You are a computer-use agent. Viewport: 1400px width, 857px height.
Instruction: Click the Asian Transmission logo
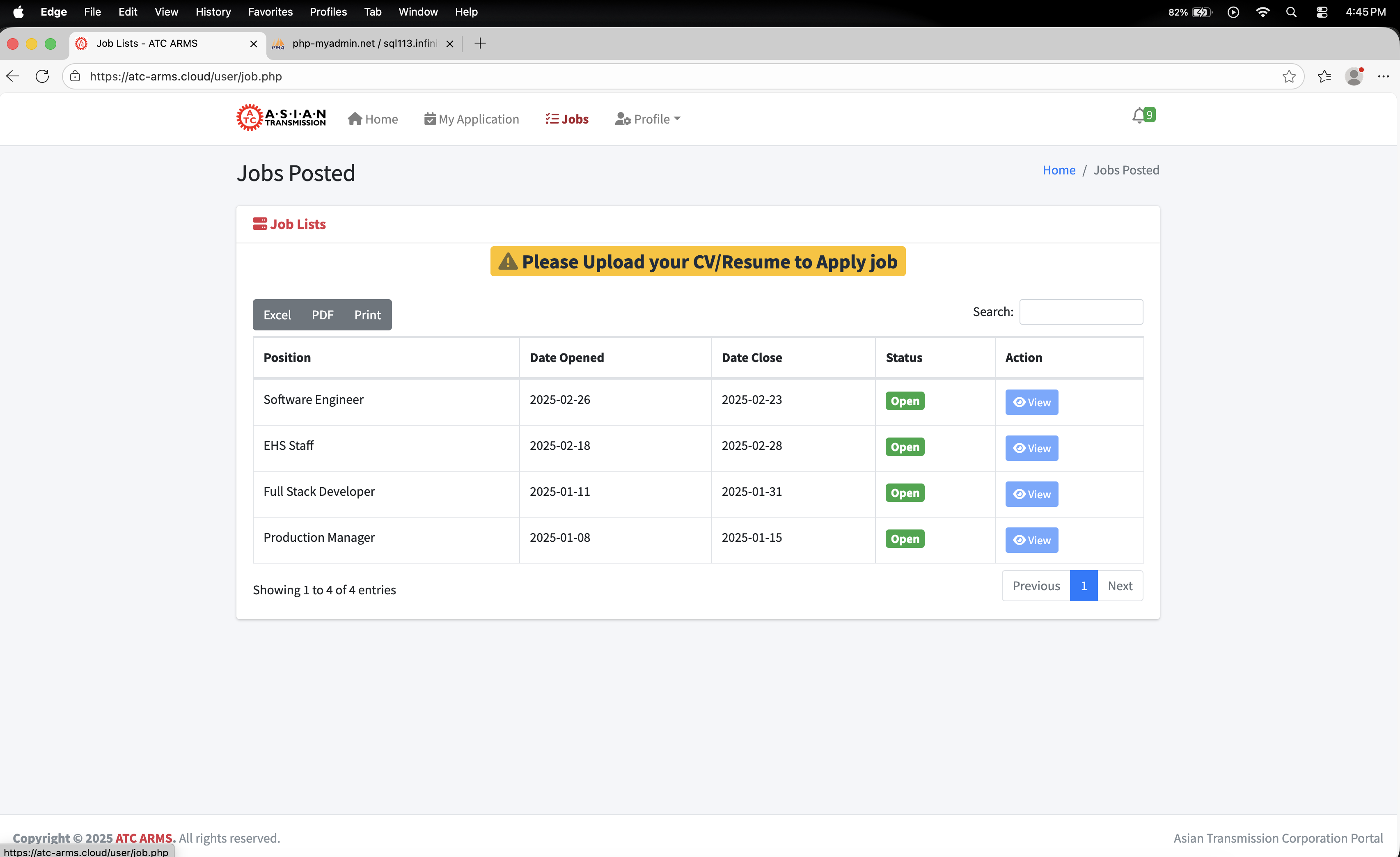coord(281,118)
